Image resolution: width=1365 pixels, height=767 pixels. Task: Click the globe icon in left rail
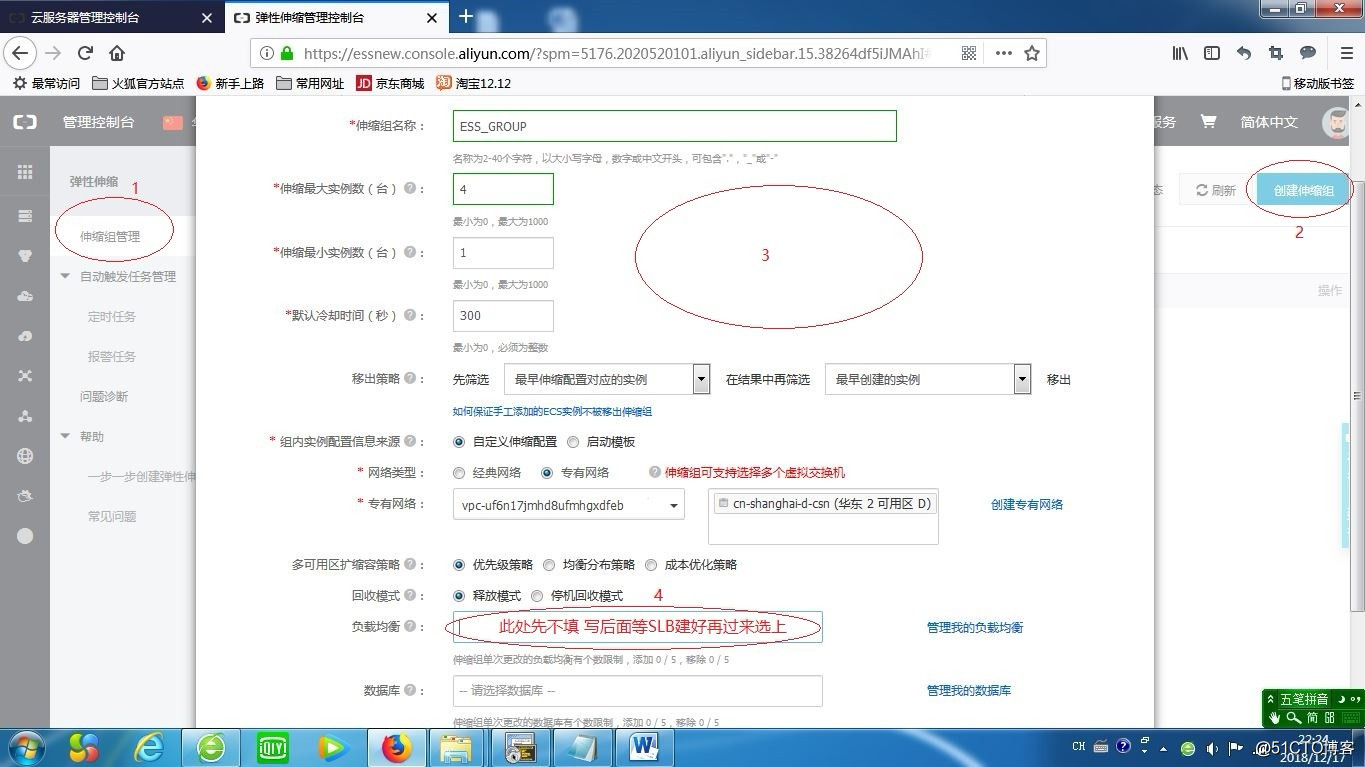pos(25,456)
